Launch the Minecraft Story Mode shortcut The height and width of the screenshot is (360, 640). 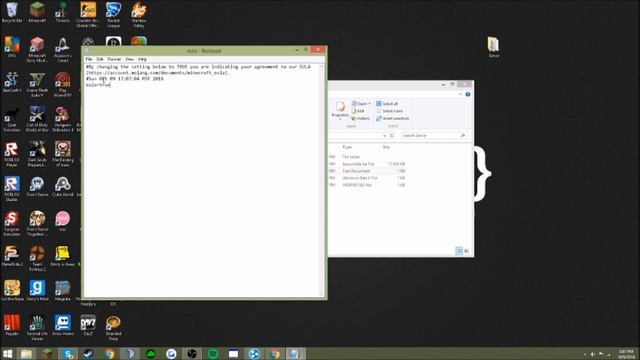[37, 50]
